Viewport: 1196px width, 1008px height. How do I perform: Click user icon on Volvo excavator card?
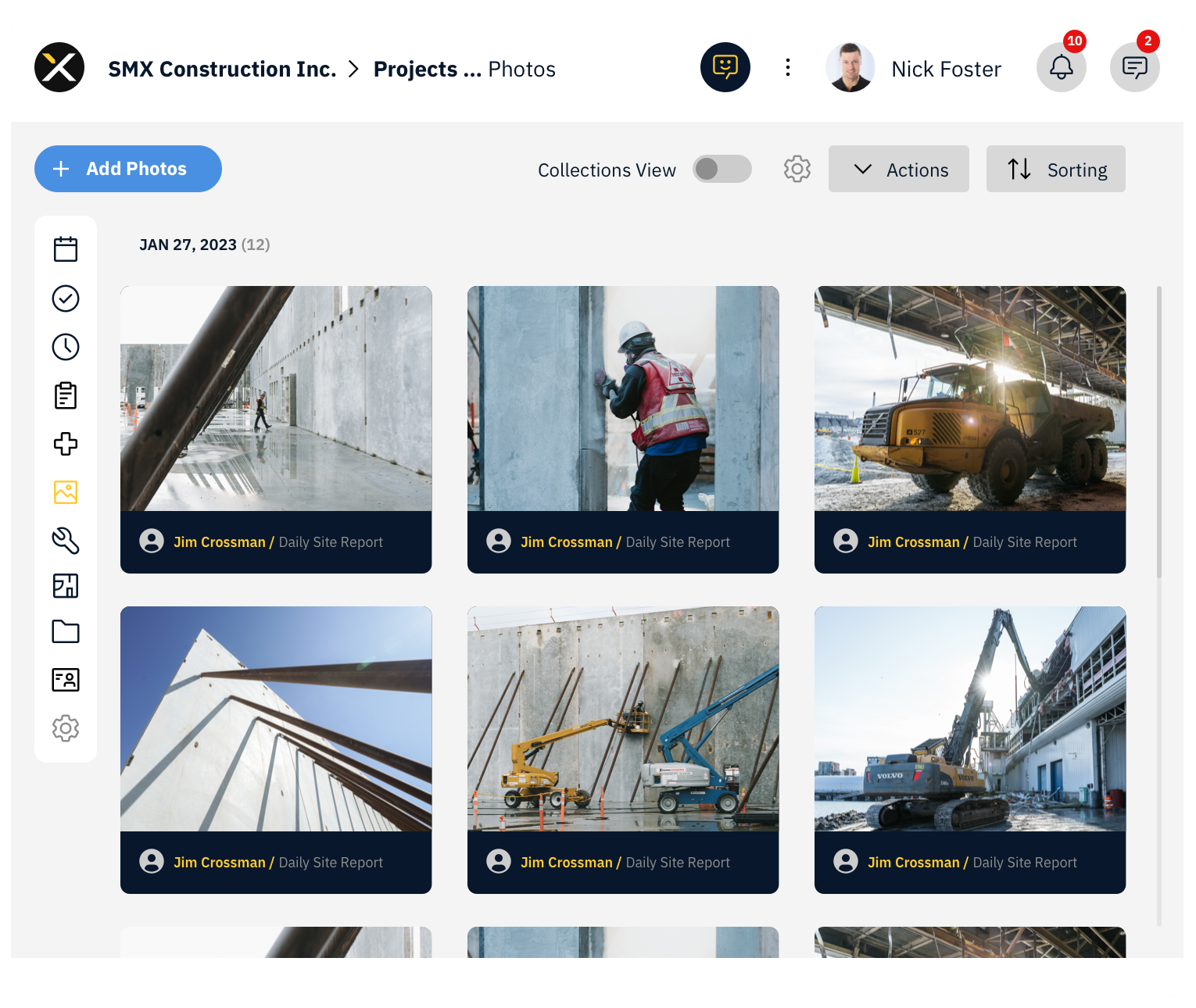pyautogui.click(x=846, y=861)
